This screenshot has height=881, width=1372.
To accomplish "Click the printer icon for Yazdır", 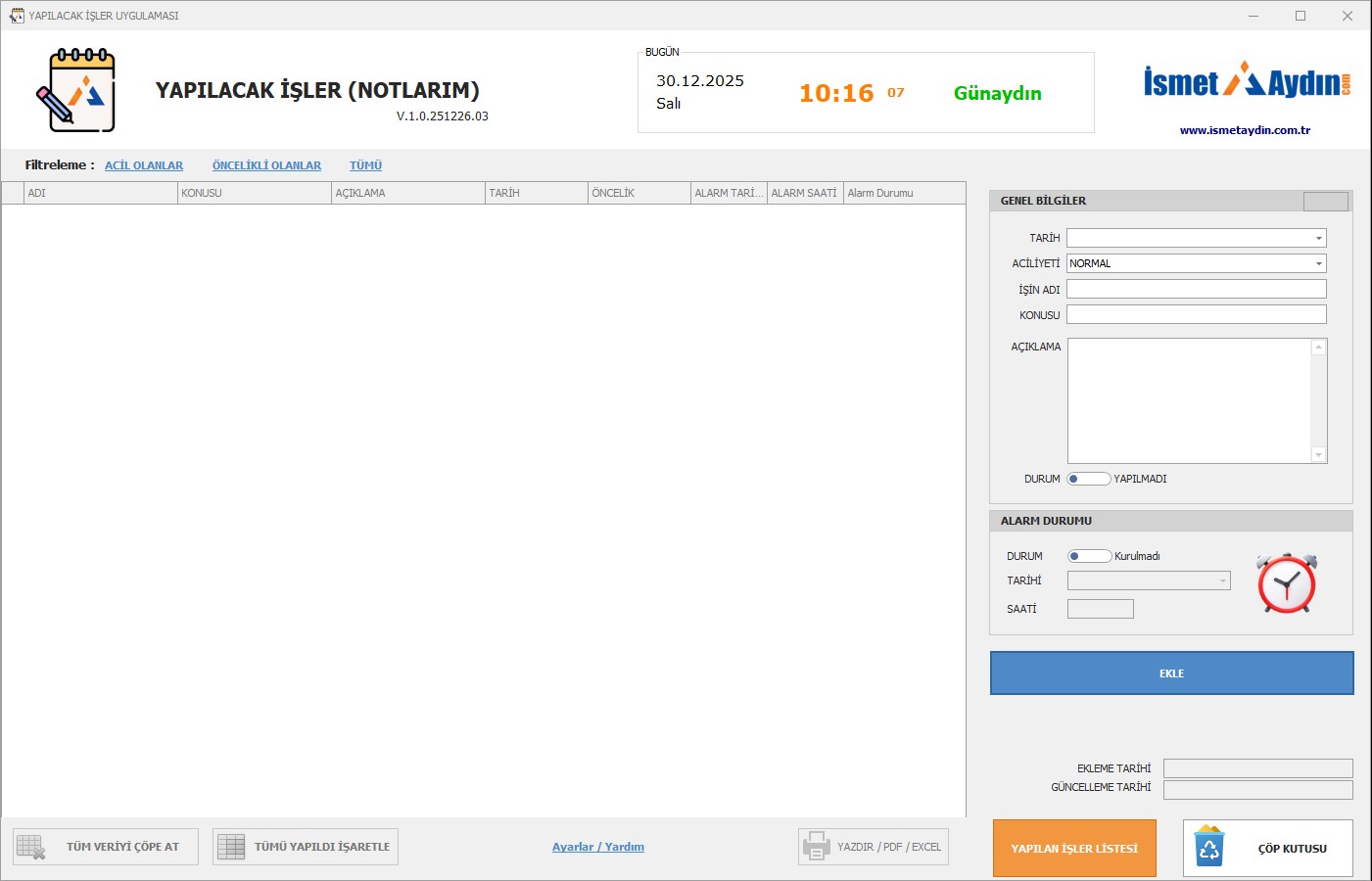I will click(x=816, y=847).
